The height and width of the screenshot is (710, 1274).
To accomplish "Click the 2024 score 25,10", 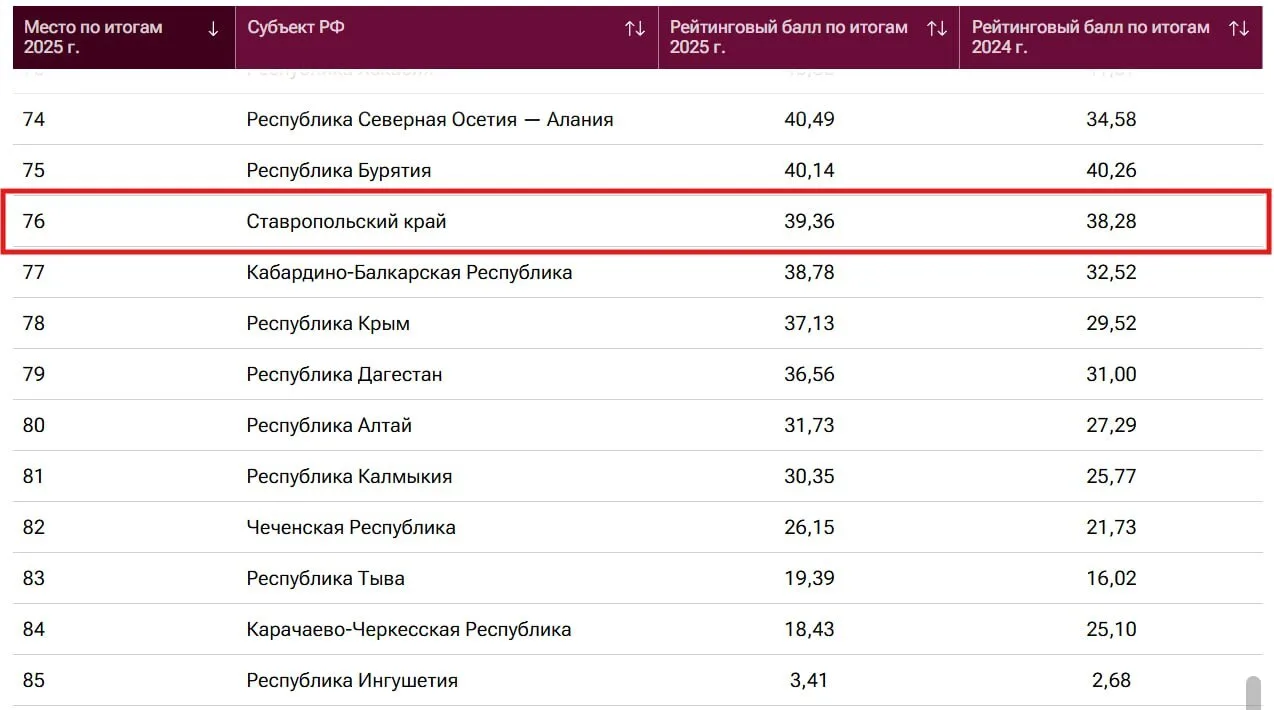I will (1111, 629).
